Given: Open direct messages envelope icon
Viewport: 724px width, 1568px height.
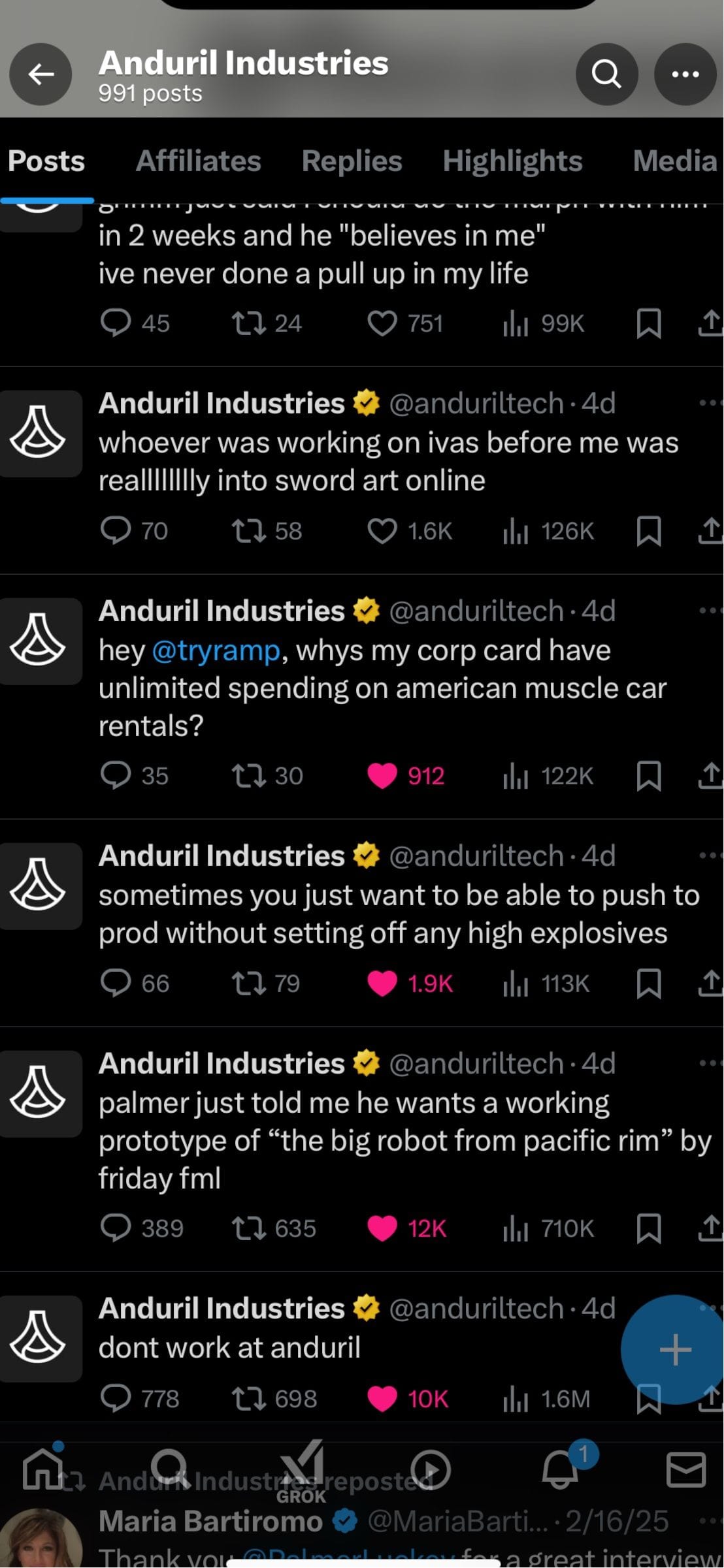Looking at the screenshot, I should [x=685, y=1470].
